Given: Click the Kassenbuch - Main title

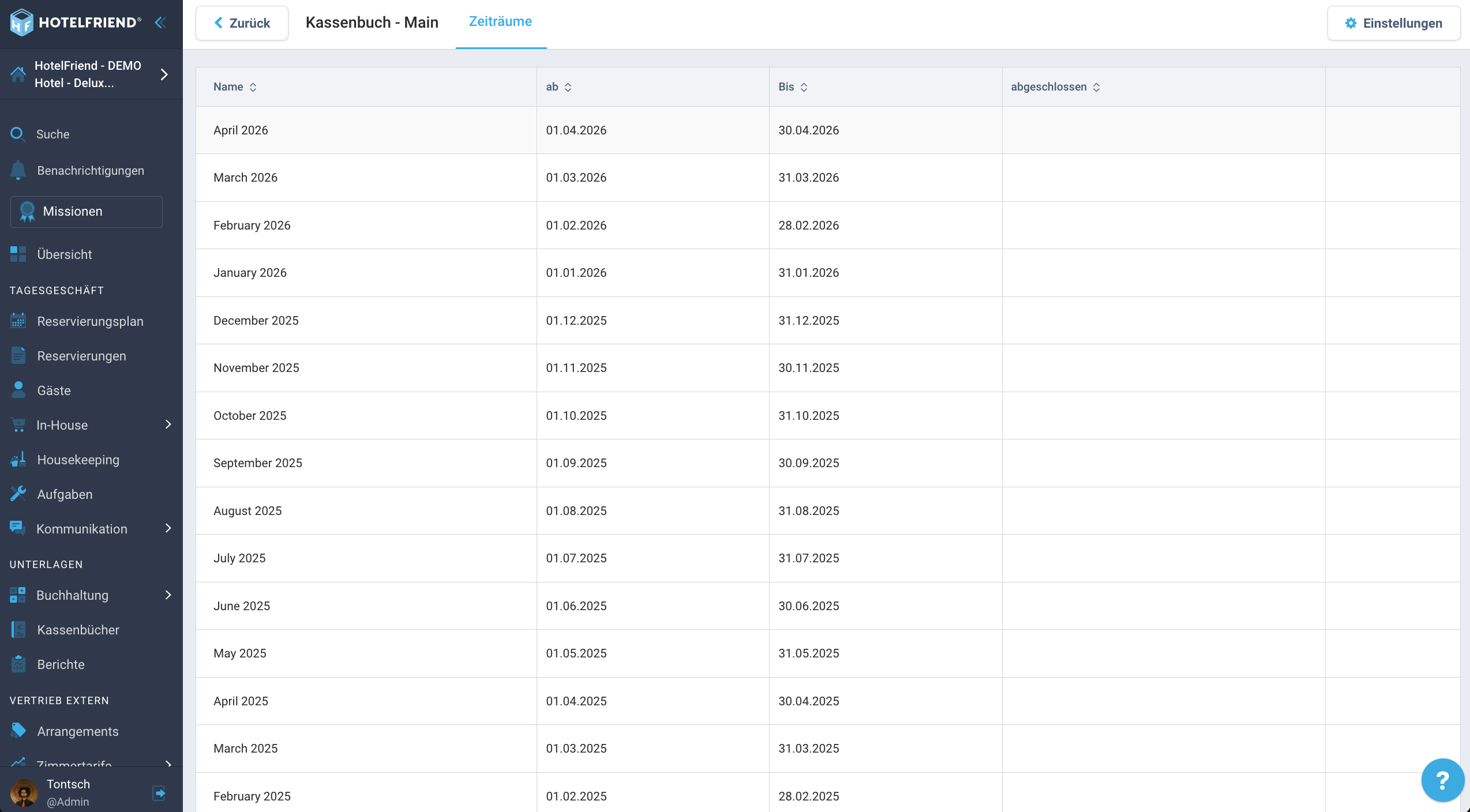Looking at the screenshot, I should [x=372, y=22].
